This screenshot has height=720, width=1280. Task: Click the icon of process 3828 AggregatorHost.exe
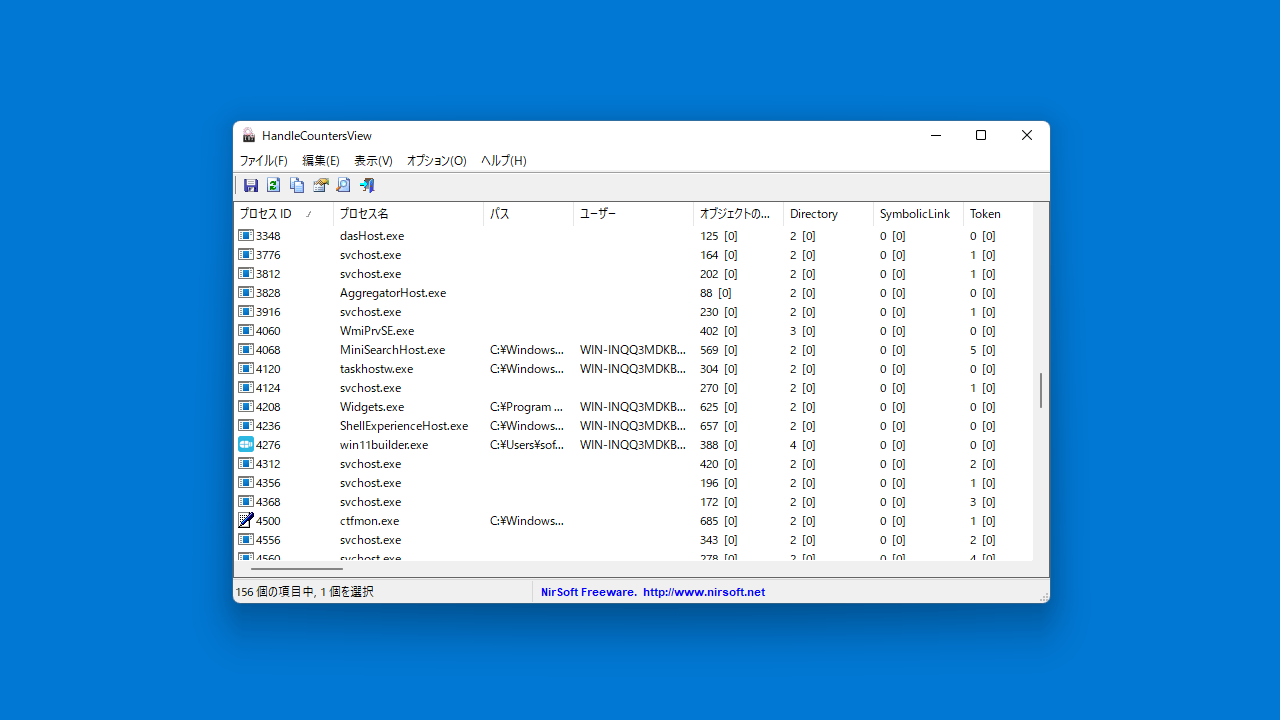(x=246, y=292)
